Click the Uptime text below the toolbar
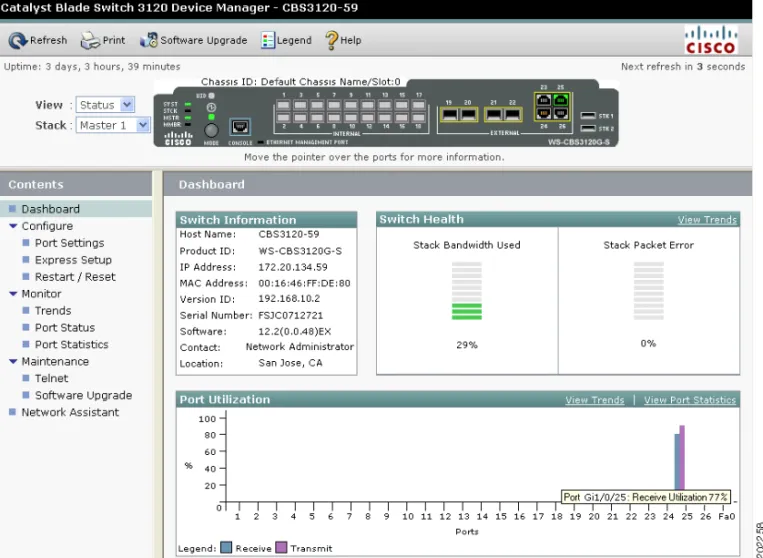This screenshot has height=558, width=763. click(92, 67)
